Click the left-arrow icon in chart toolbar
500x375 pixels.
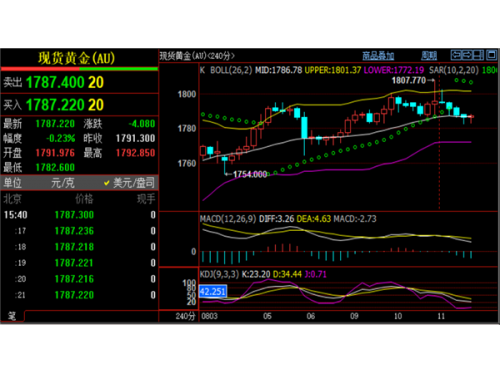click(x=456, y=55)
